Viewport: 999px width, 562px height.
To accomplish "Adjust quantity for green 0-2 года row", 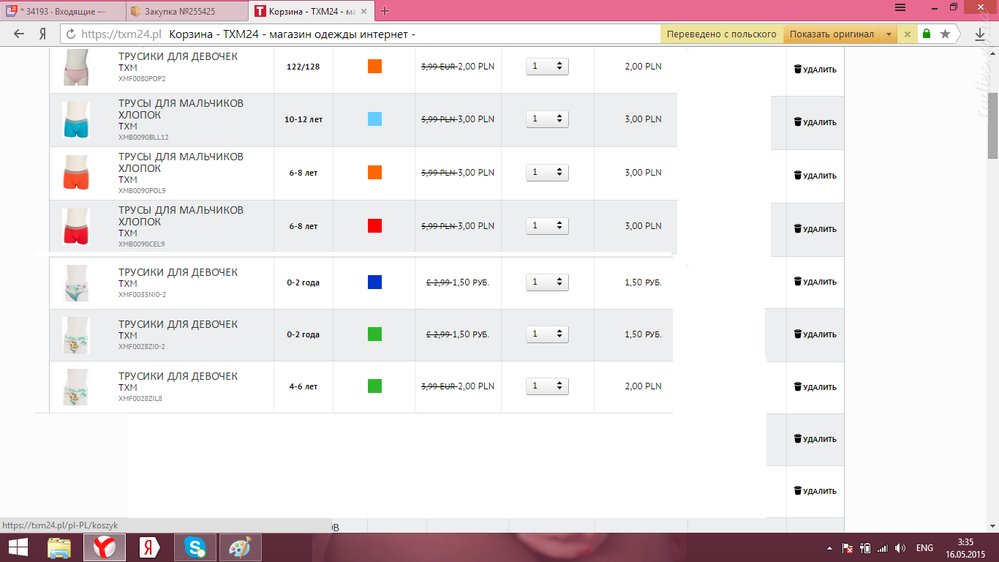I will [547, 335].
